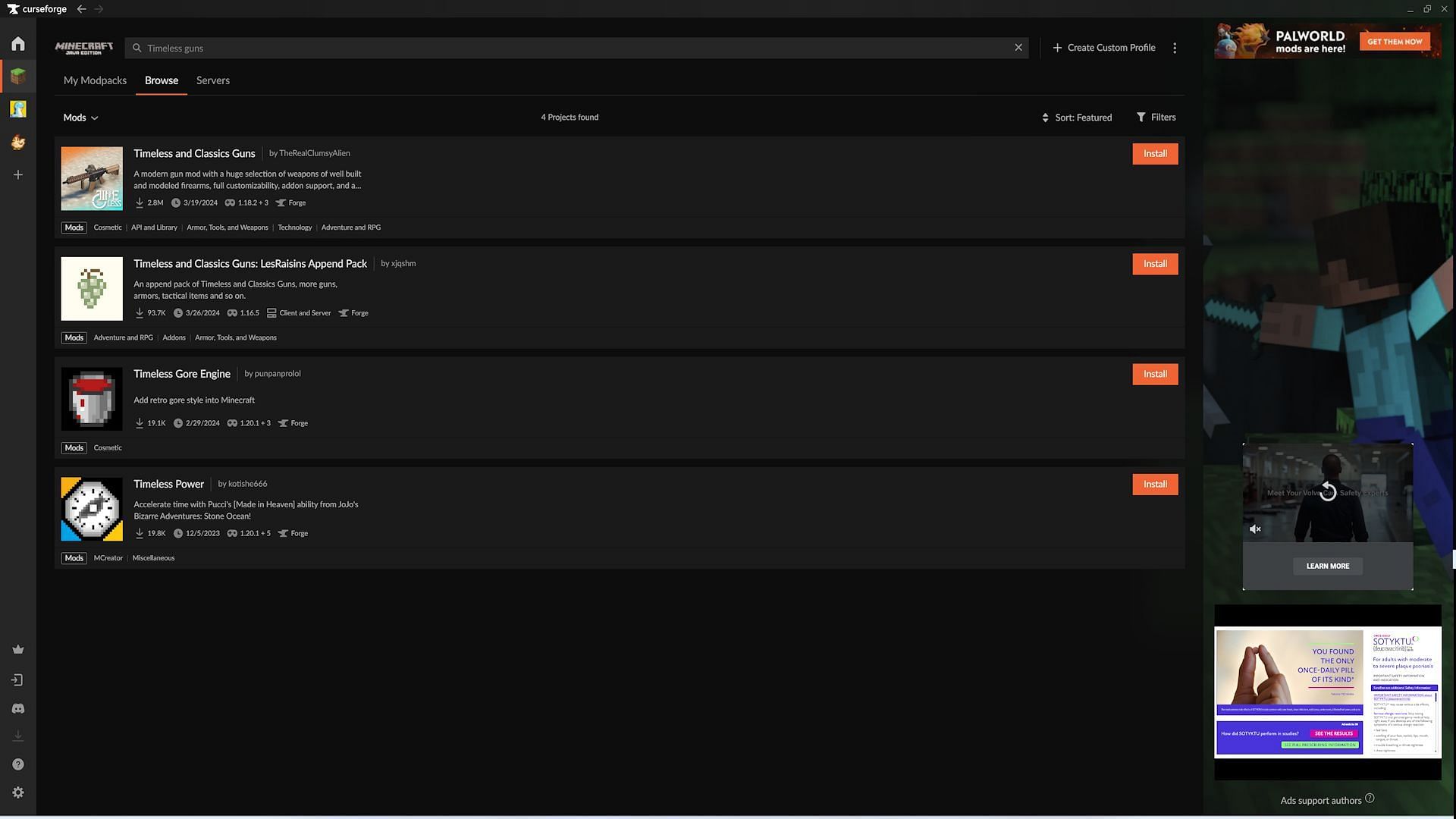Click the CurseForge home icon in sidebar

coord(18,45)
